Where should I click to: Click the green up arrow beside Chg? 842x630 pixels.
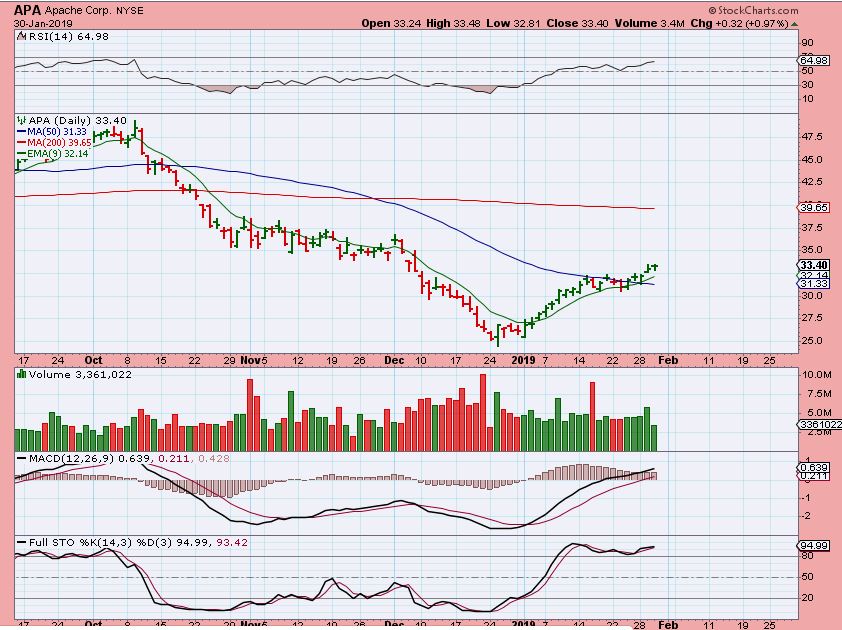[x=795, y=24]
